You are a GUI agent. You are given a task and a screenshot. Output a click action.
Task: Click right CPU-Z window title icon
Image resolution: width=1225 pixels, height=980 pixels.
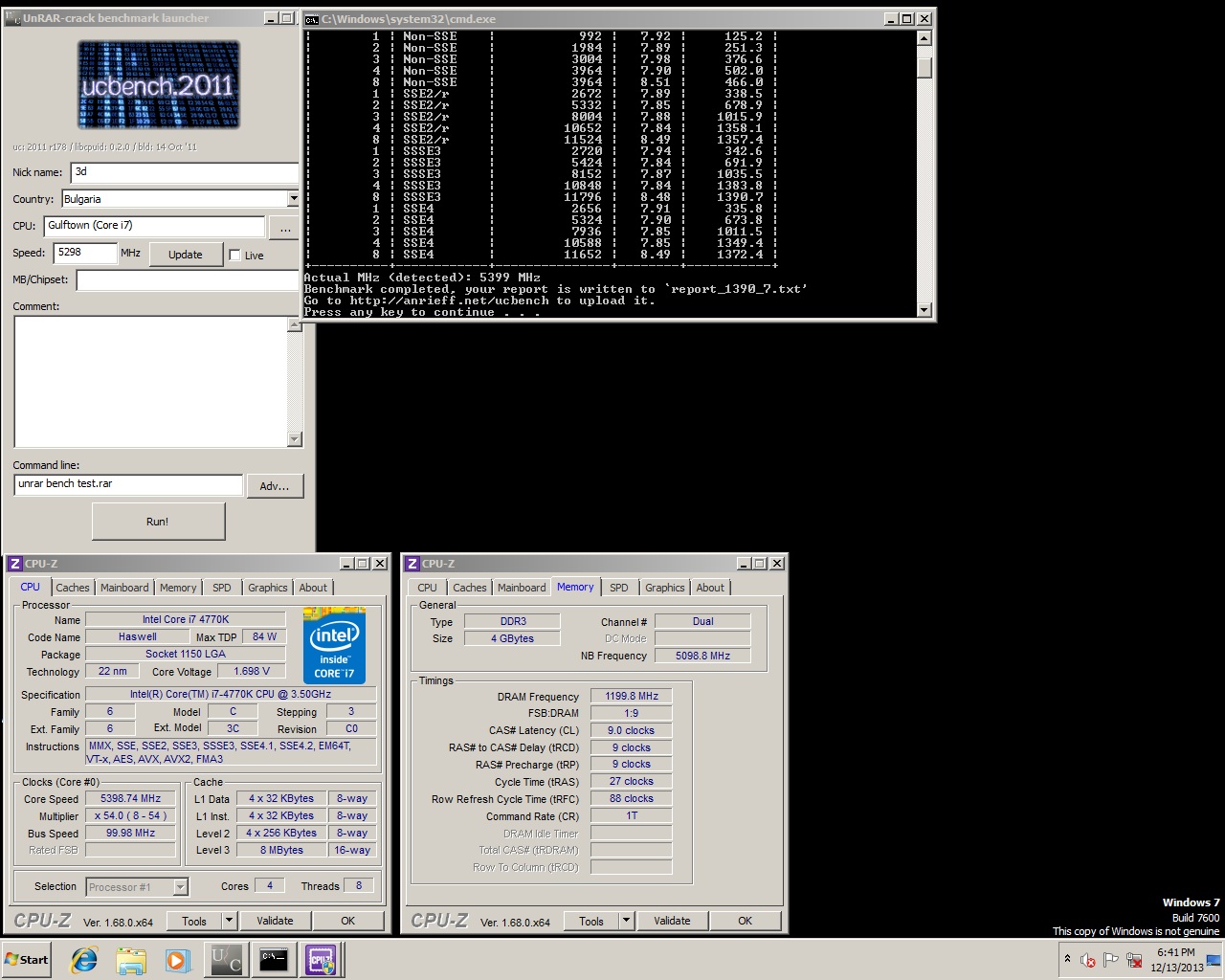pyautogui.click(x=412, y=564)
